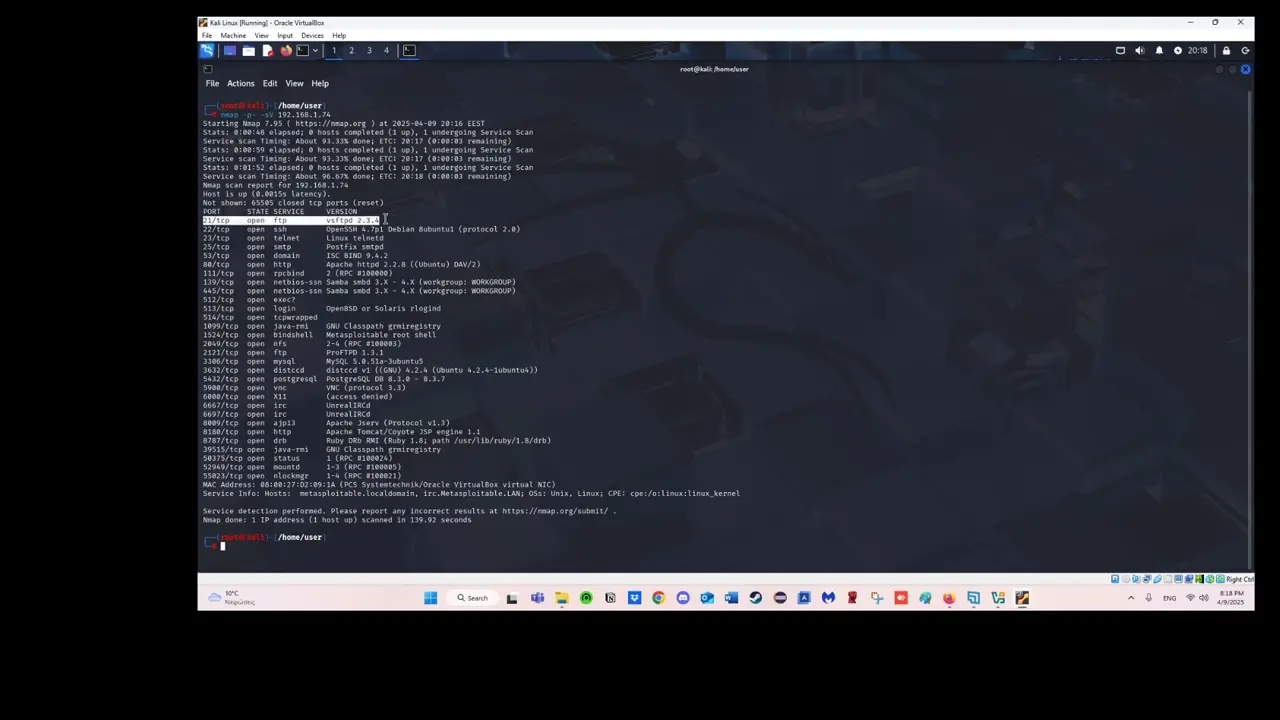Viewport: 1280px width, 720px height.
Task: Switch to workspace 2
Action: (x=351, y=50)
